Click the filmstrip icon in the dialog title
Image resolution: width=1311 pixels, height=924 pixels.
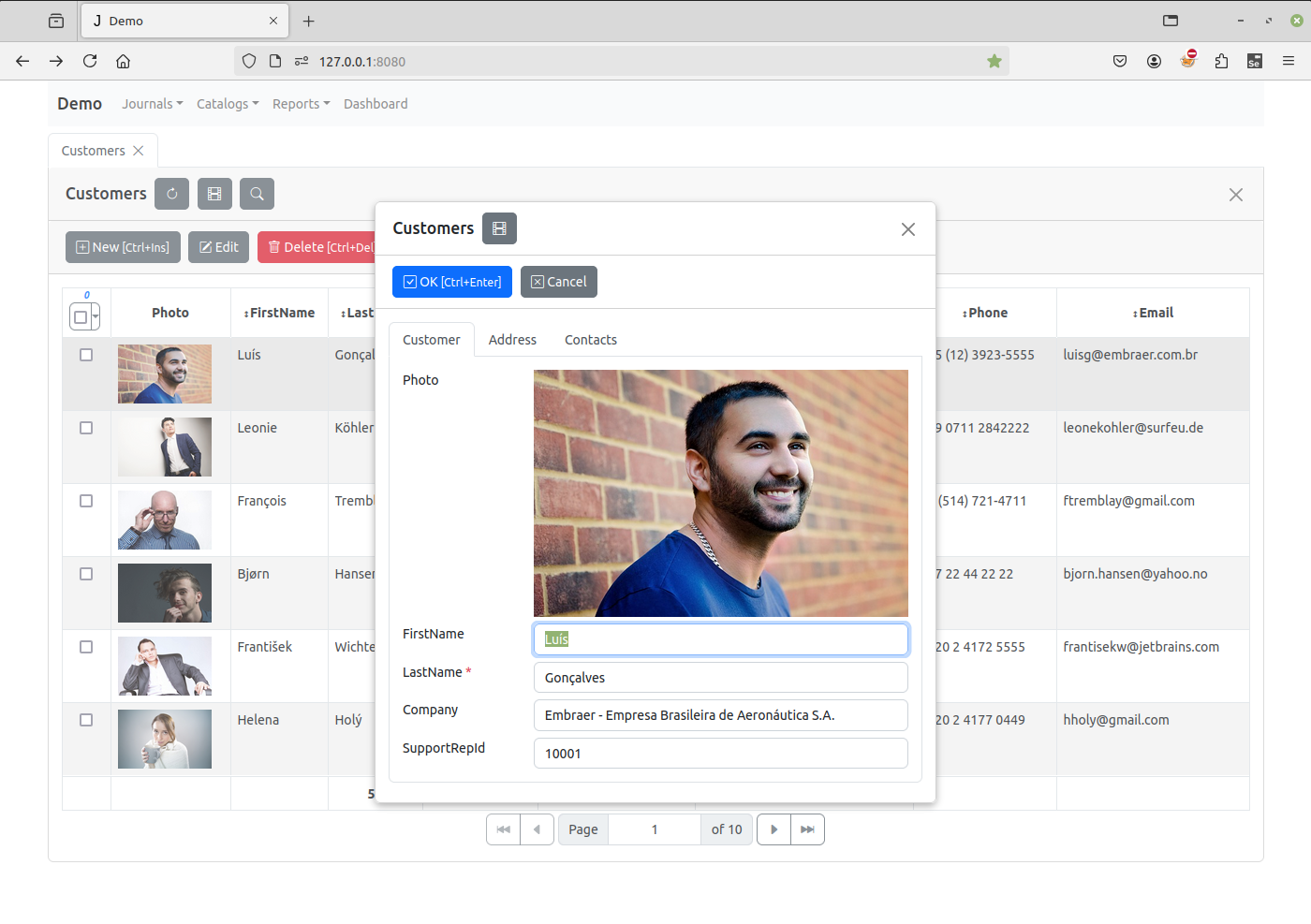pyautogui.click(x=499, y=228)
